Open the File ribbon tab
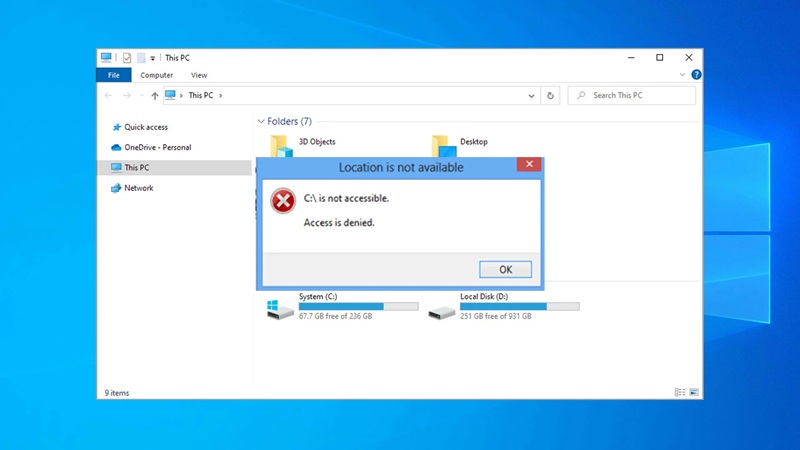The height and width of the screenshot is (450, 800). (114, 75)
